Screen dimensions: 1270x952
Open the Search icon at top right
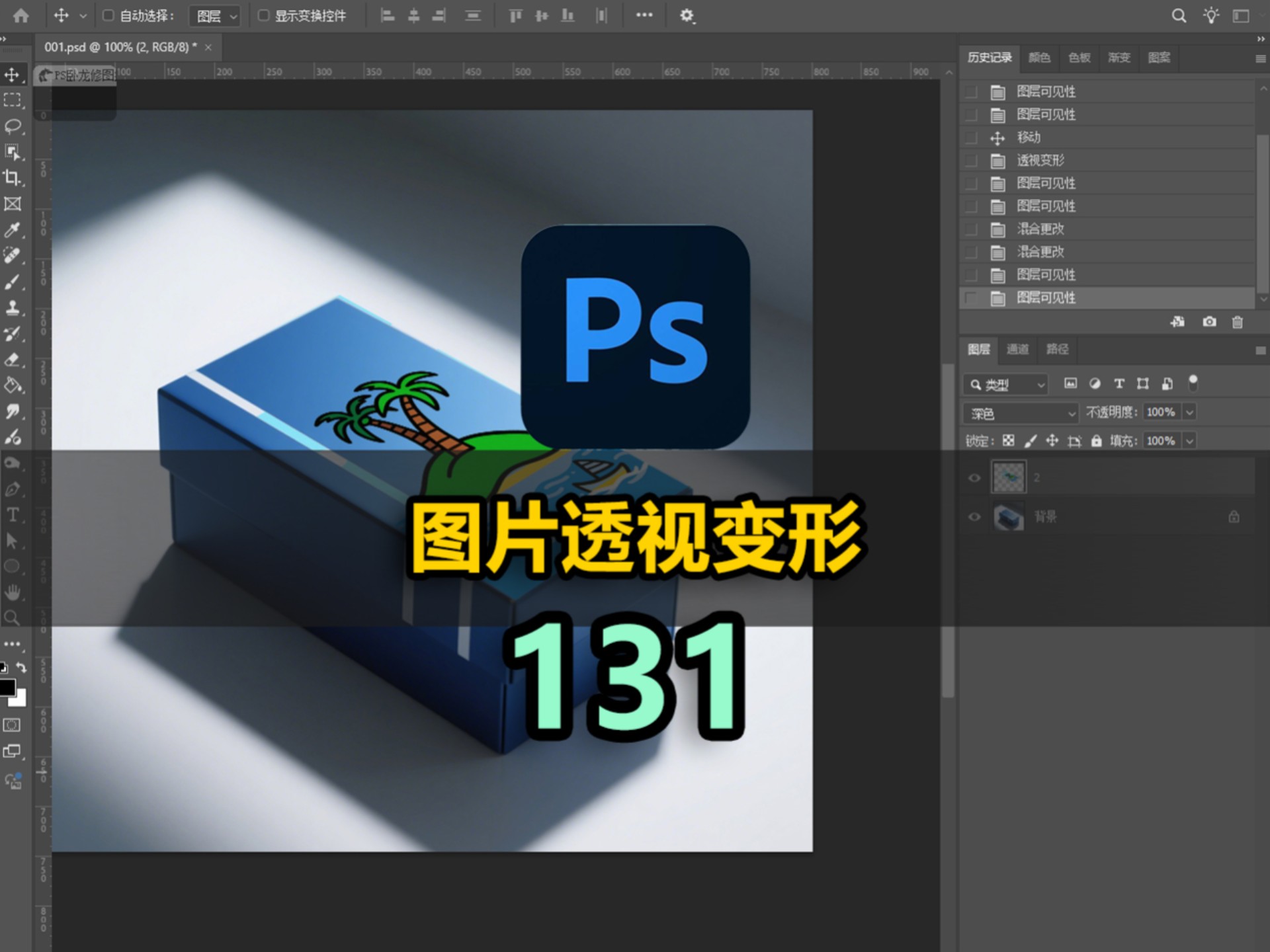pos(1179,16)
